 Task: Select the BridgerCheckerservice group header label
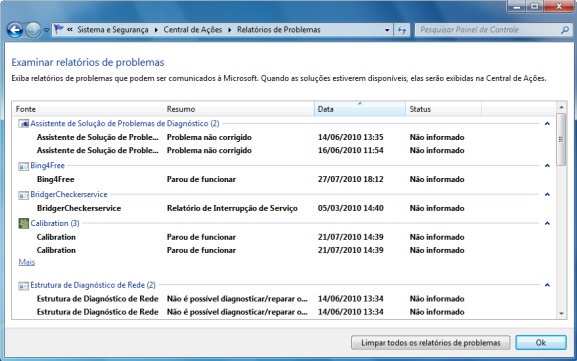point(69,194)
